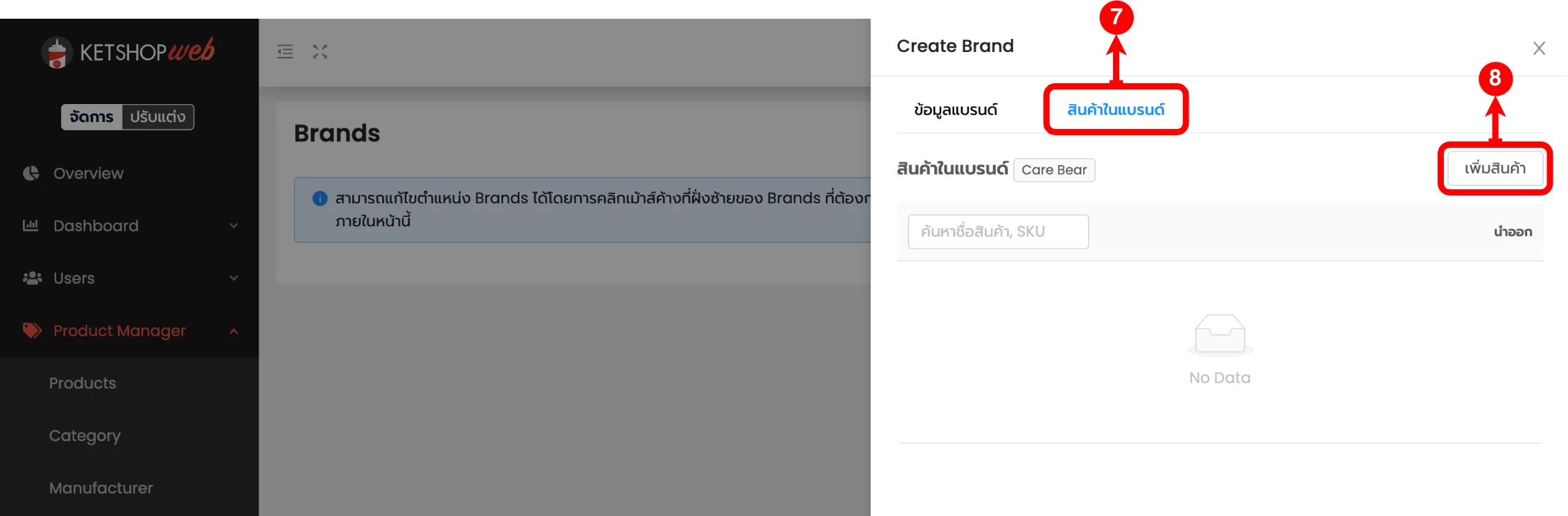This screenshot has width=1568, height=516.
Task: Click the fullscreen expand icon
Action: (320, 52)
